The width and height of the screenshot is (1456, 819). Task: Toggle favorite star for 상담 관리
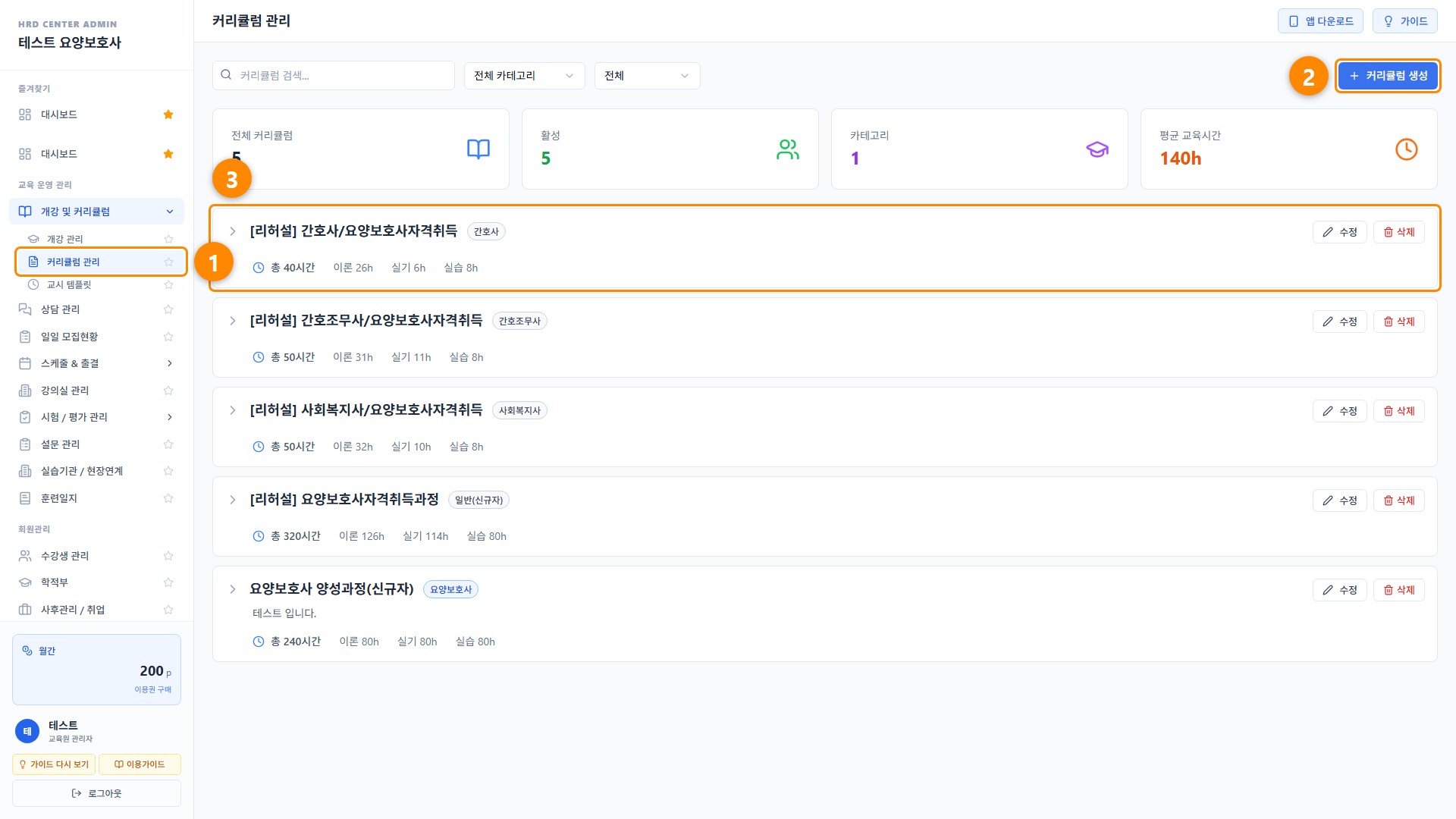pyautogui.click(x=168, y=309)
